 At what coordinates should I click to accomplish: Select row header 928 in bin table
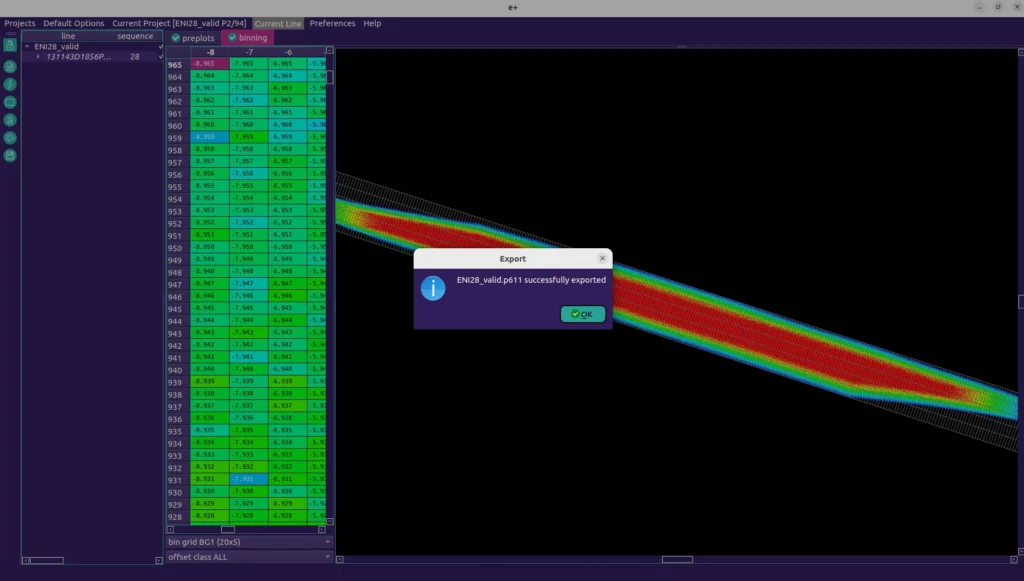174,517
